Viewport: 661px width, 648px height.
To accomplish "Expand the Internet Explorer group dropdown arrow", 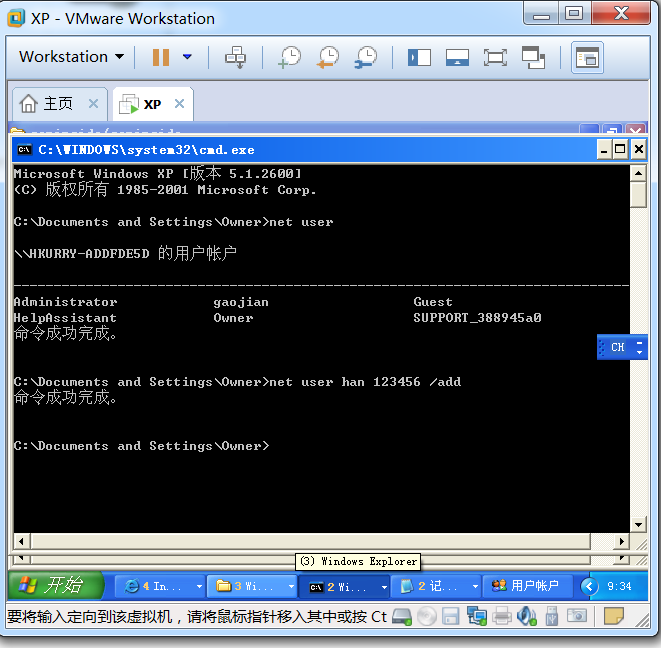I will pyautogui.click(x=199, y=586).
